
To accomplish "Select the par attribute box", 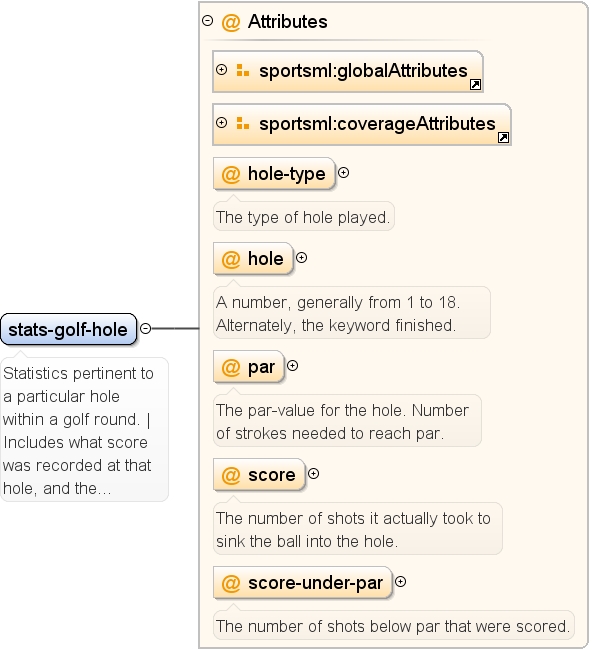I will [249, 367].
